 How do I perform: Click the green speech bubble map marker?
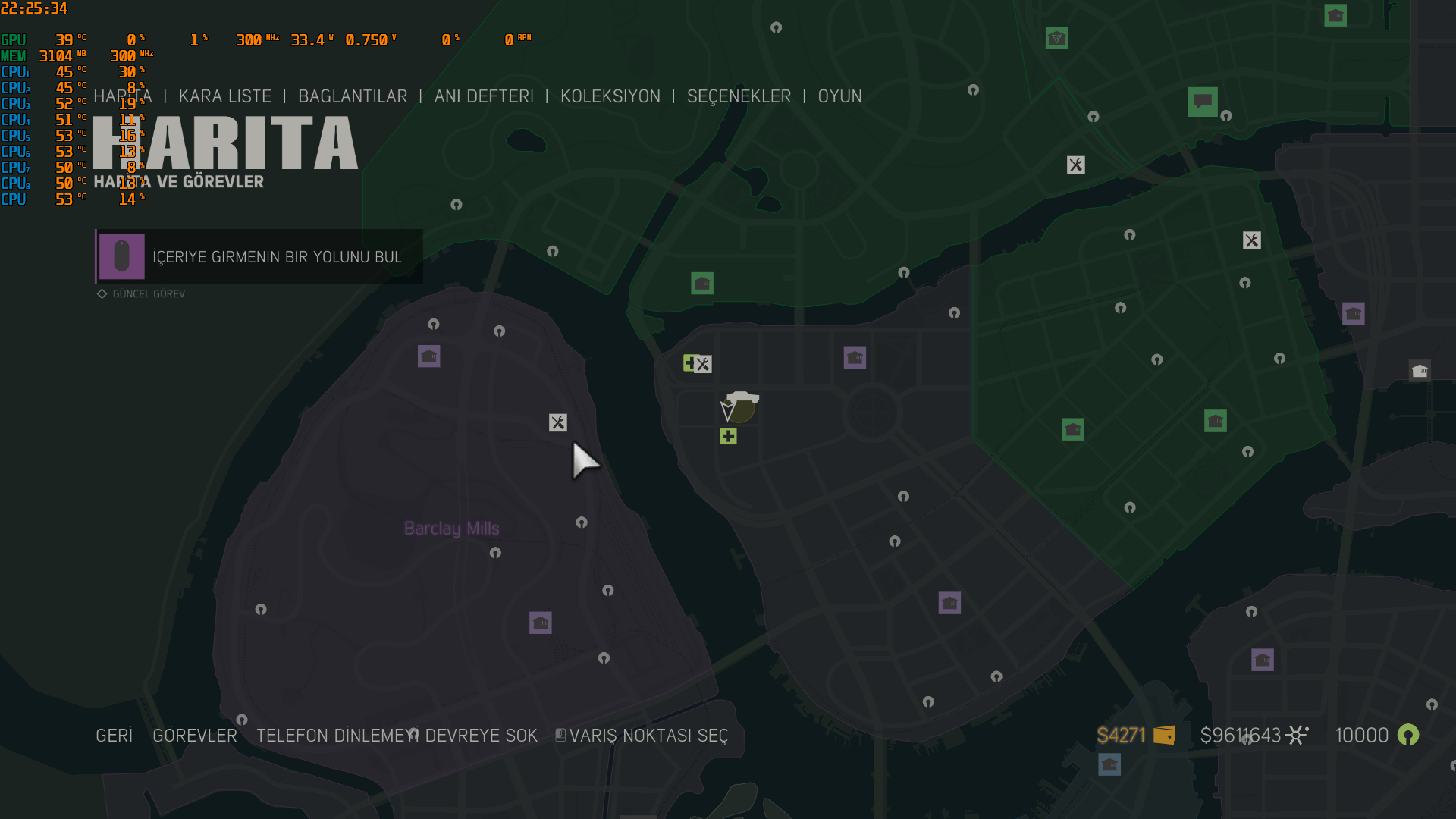pos(1202,101)
